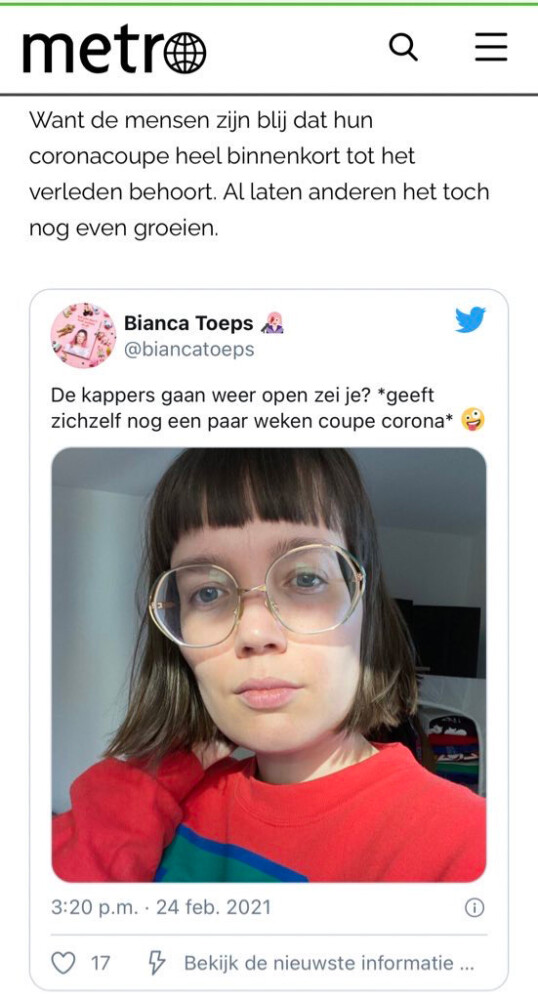Open Bianca Toeps' round profile avatar
This screenshot has width=538, height=1000.
[84, 335]
